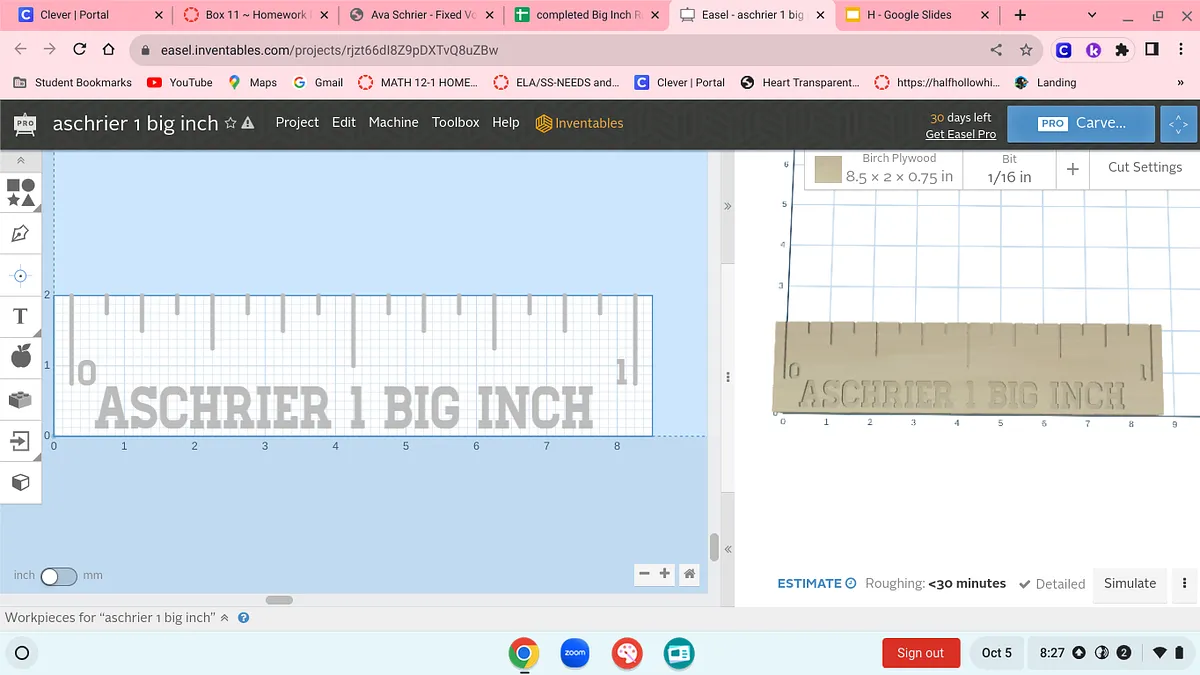
Task: Open the Bit 1/16 in selector
Action: [1009, 169]
